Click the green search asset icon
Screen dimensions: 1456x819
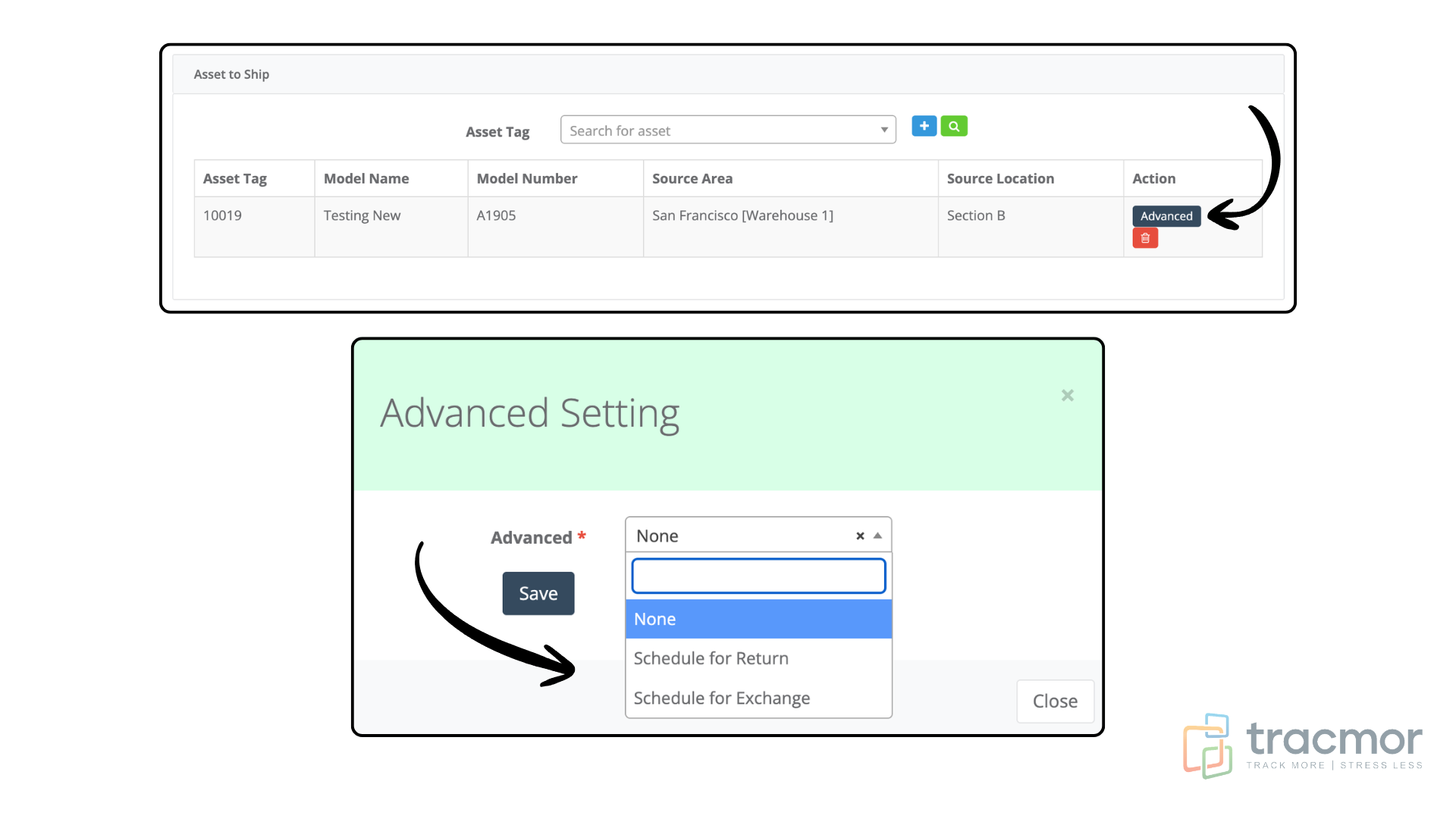coord(954,126)
